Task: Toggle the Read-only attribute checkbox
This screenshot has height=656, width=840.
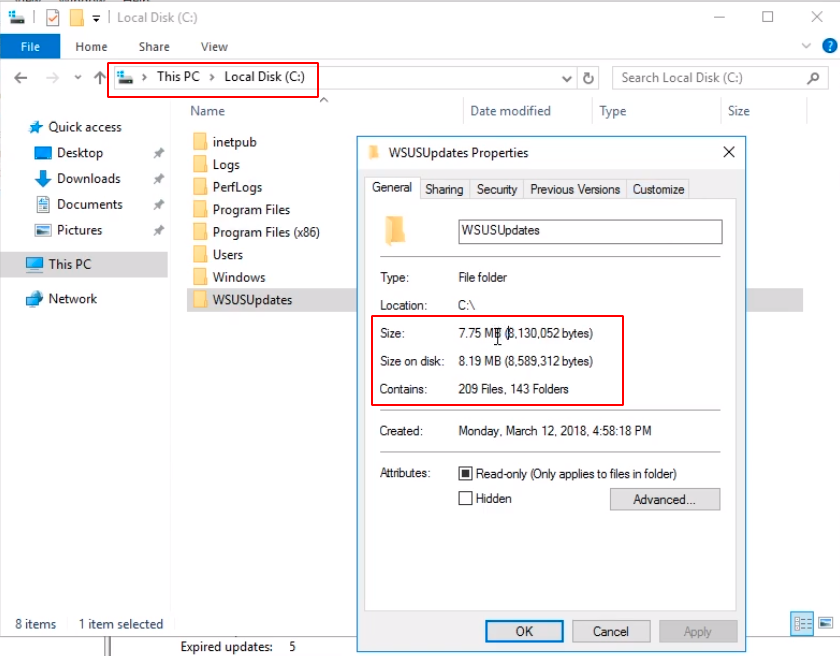Action: coord(465,473)
